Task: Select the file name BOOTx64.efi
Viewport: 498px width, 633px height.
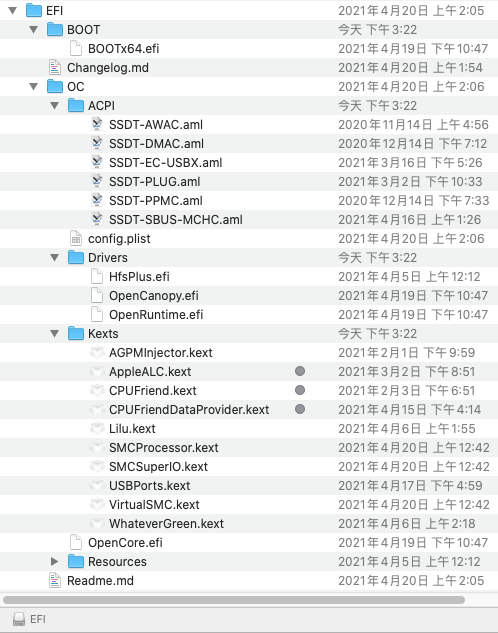Action: click(x=123, y=48)
